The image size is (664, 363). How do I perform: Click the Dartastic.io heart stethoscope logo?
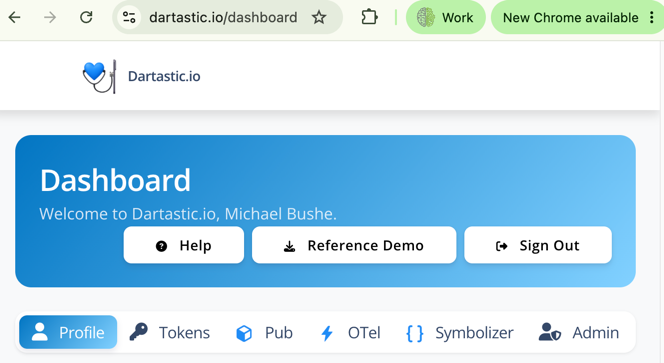(x=100, y=76)
